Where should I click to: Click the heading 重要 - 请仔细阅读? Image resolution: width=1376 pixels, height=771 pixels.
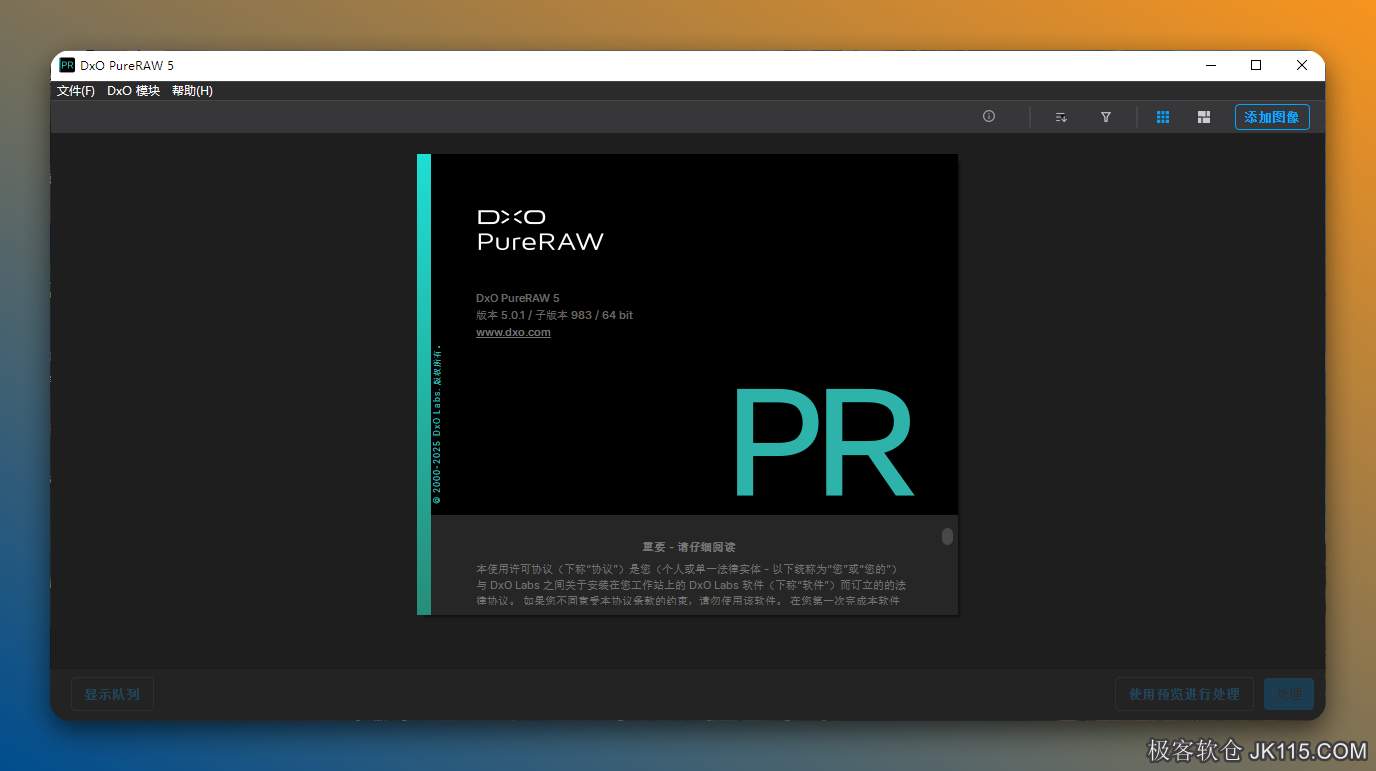tap(688, 547)
